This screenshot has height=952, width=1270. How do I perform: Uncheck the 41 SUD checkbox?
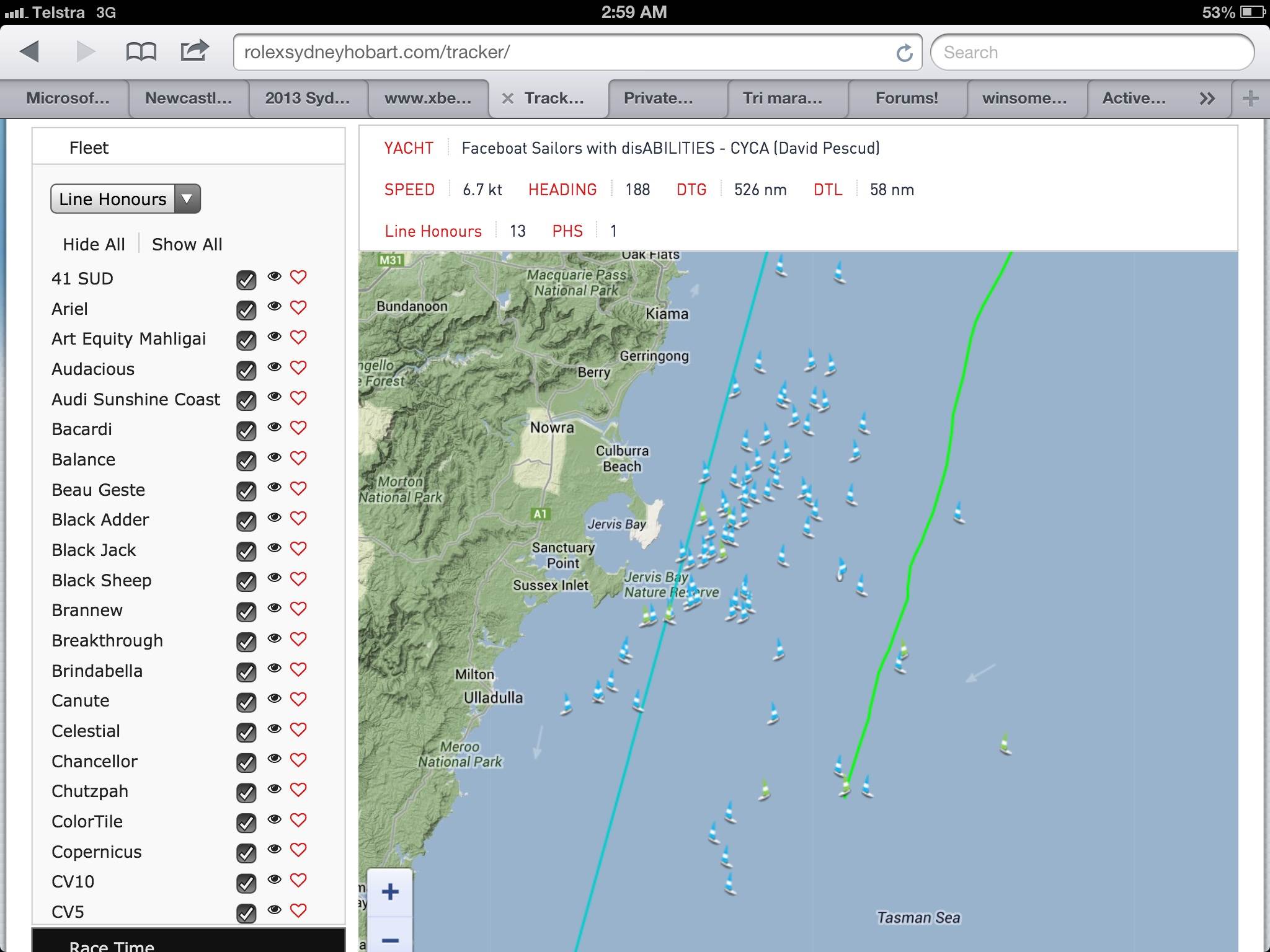point(246,280)
